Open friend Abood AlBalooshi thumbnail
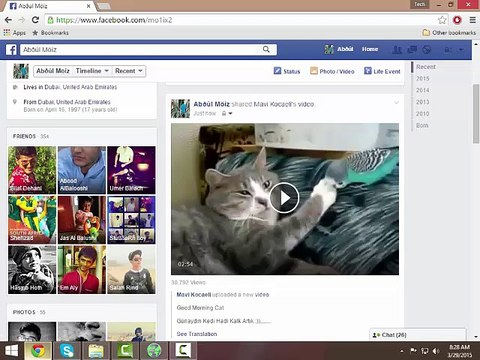Viewport: 480px width, 360px height. (x=82, y=170)
